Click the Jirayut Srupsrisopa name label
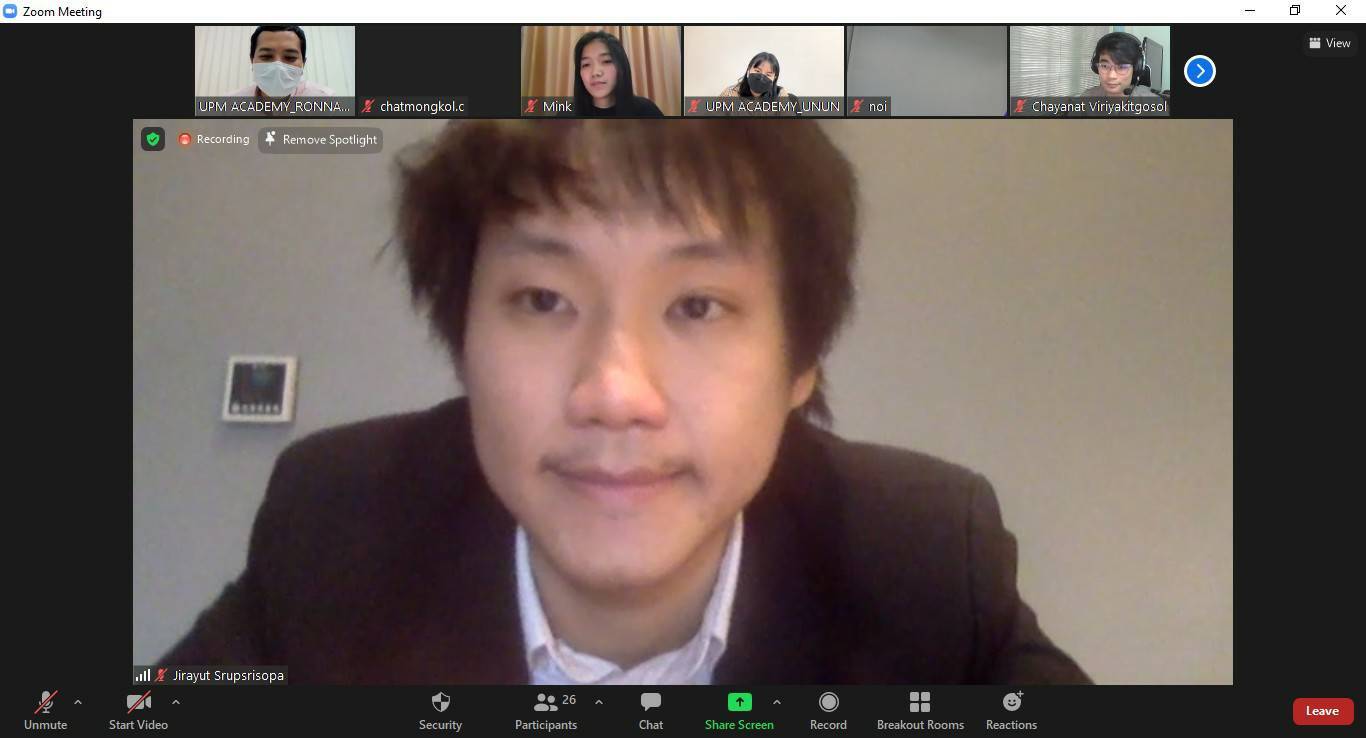Screen dimensions: 1366x738 pyautogui.click(x=228, y=675)
